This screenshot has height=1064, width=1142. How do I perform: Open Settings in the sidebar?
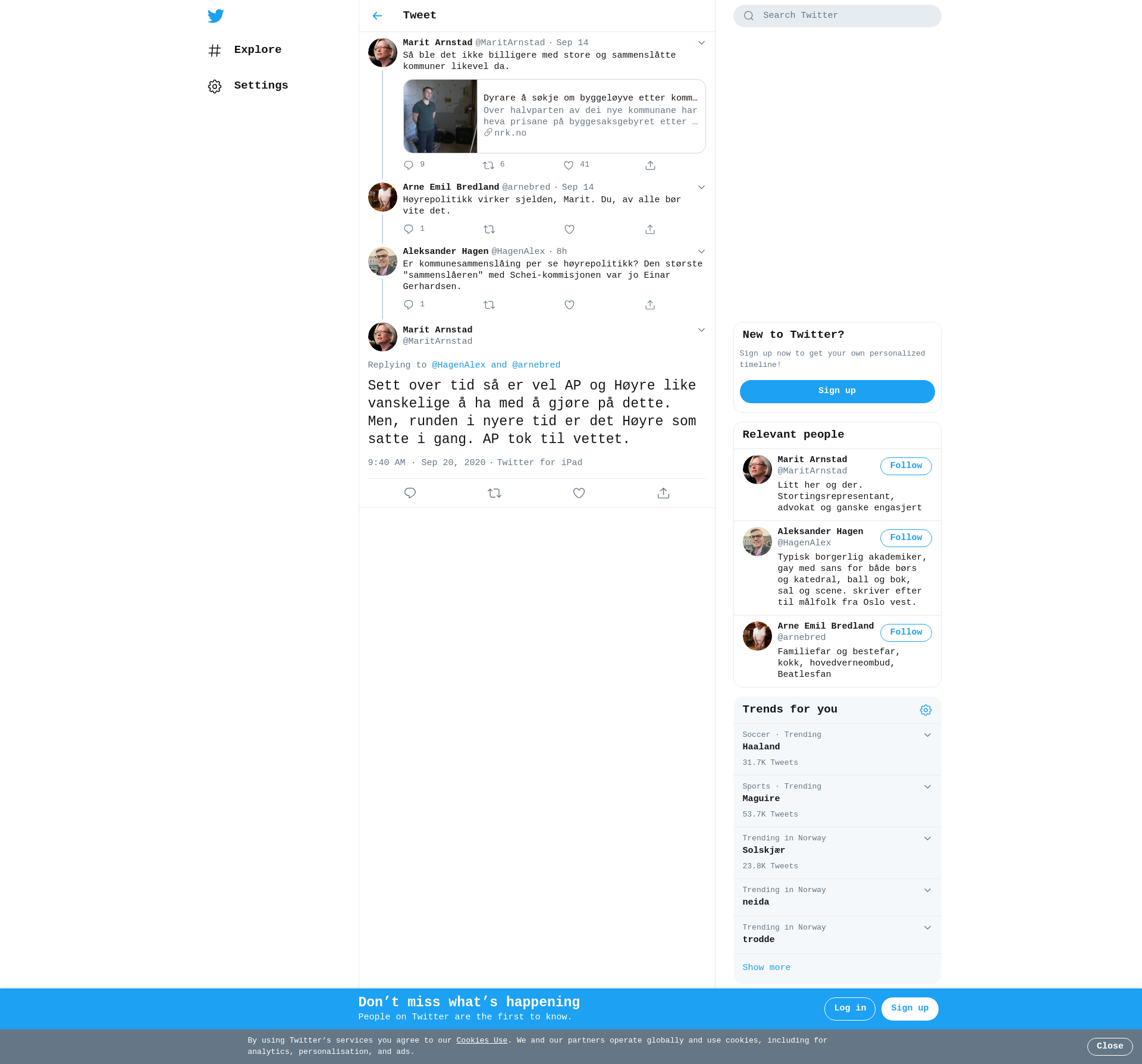coord(261,86)
